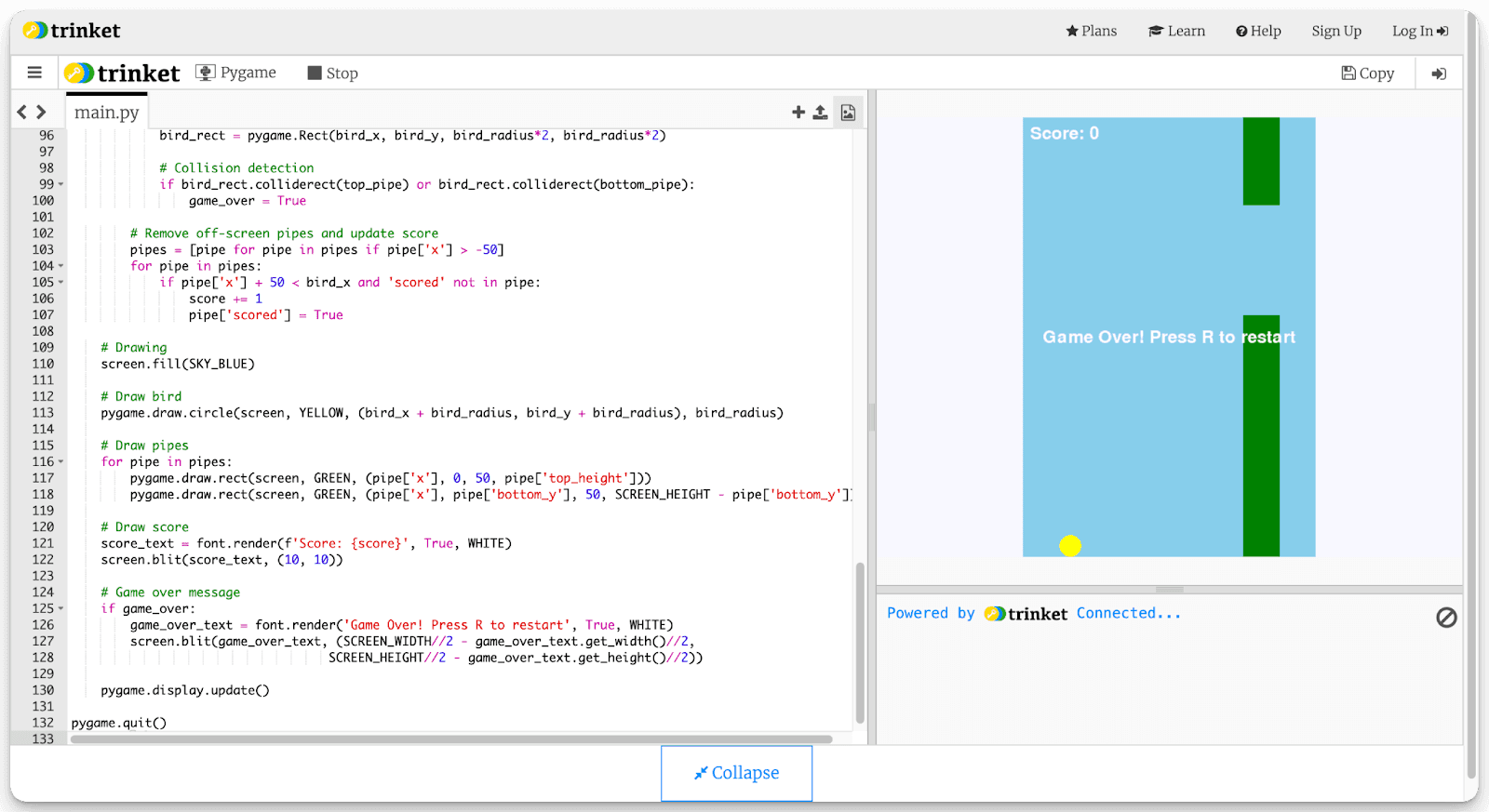Click the upload file icon
Image resolution: width=1489 pixels, height=812 pixels.
point(820,113)
